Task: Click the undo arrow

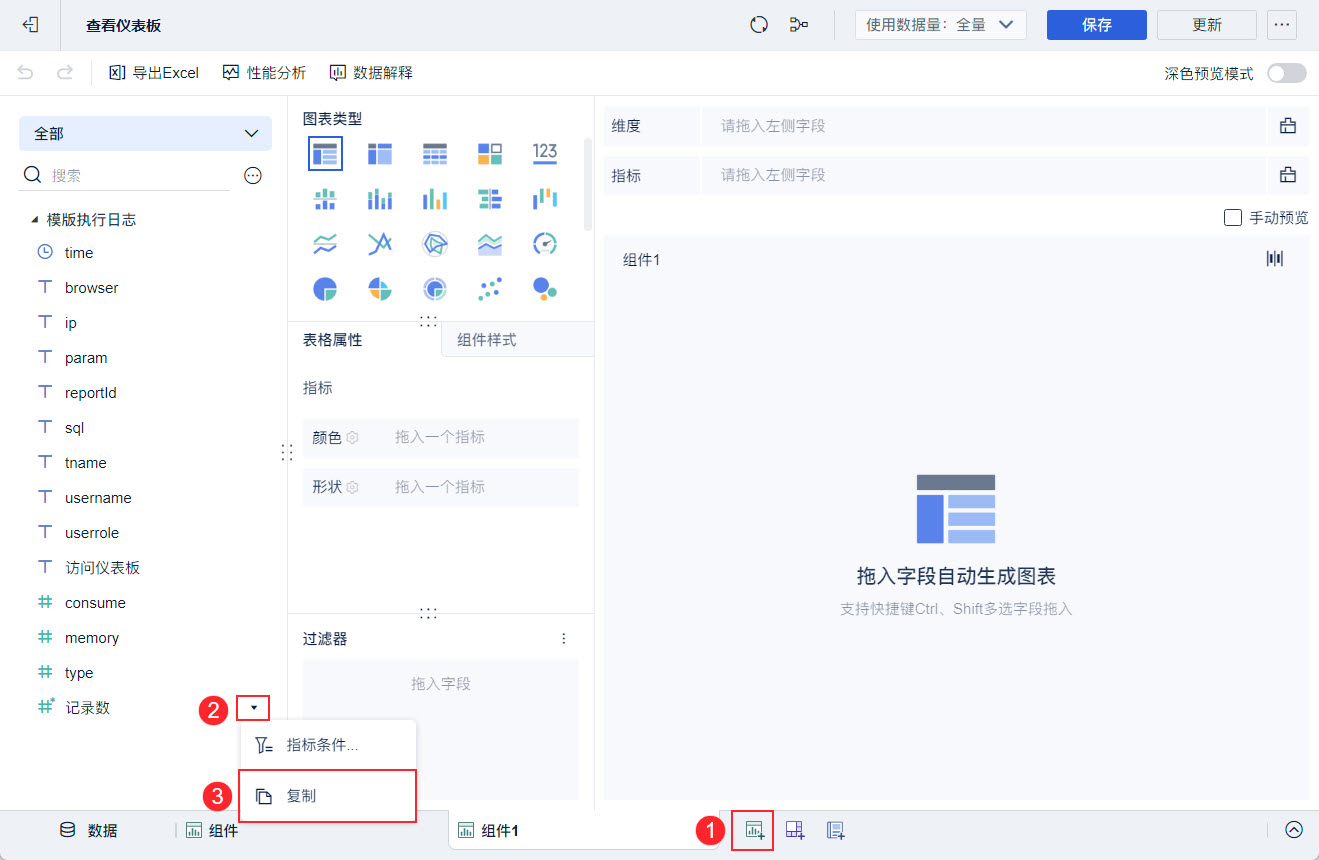Action: 26,72
